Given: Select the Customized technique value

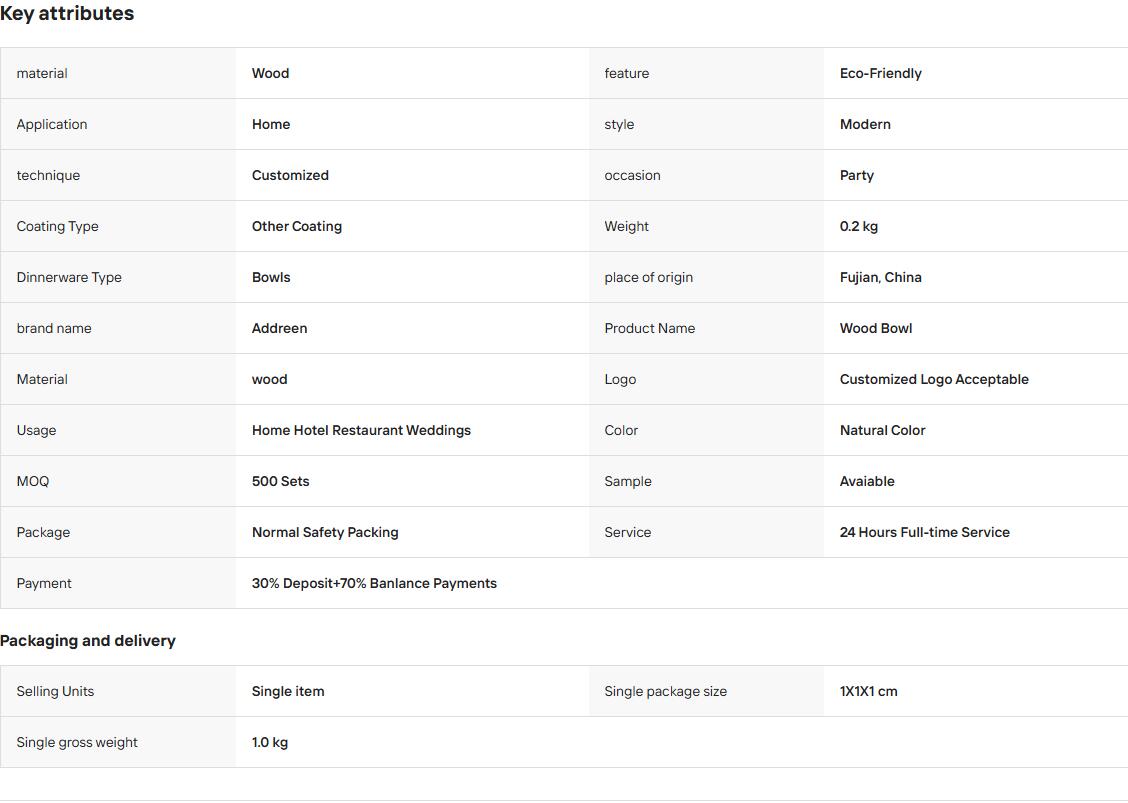Looking at the screenshot, I should coord(290,176).
